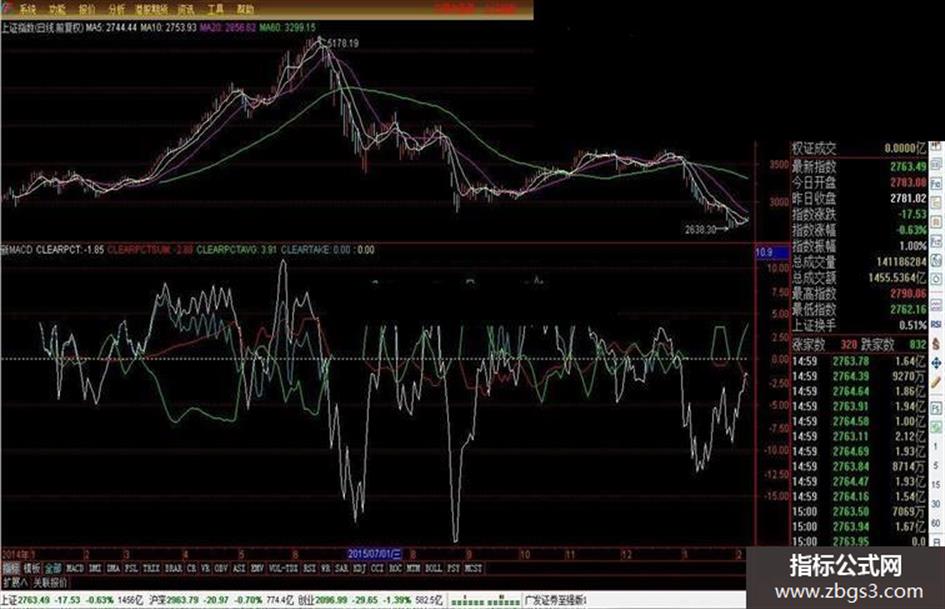Select the 全部 tab

click(x=53, y=568)
